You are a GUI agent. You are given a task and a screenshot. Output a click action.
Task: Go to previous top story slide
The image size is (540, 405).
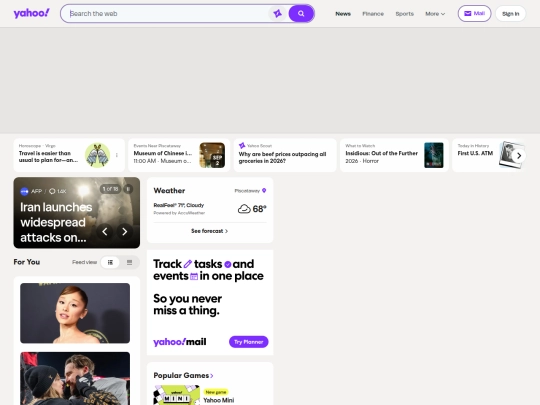pyautogui.click(x=105, y=231)
